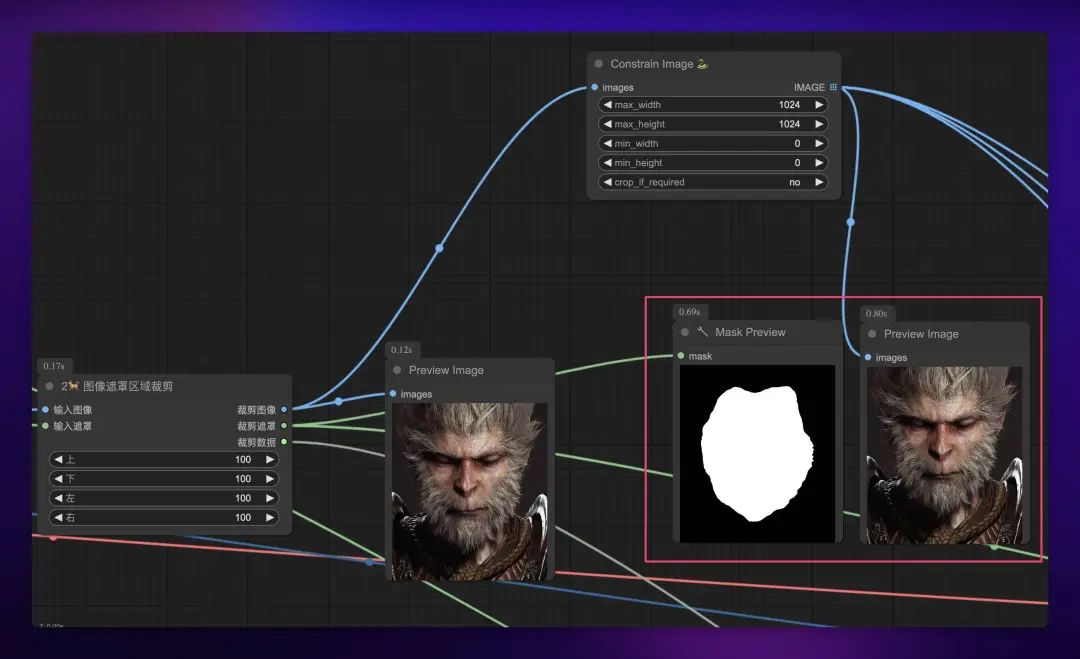Viewport: 1080px width, 659px height.
Task: Increase the 右 value with right arrow
Action: click(x=270, y=517)
